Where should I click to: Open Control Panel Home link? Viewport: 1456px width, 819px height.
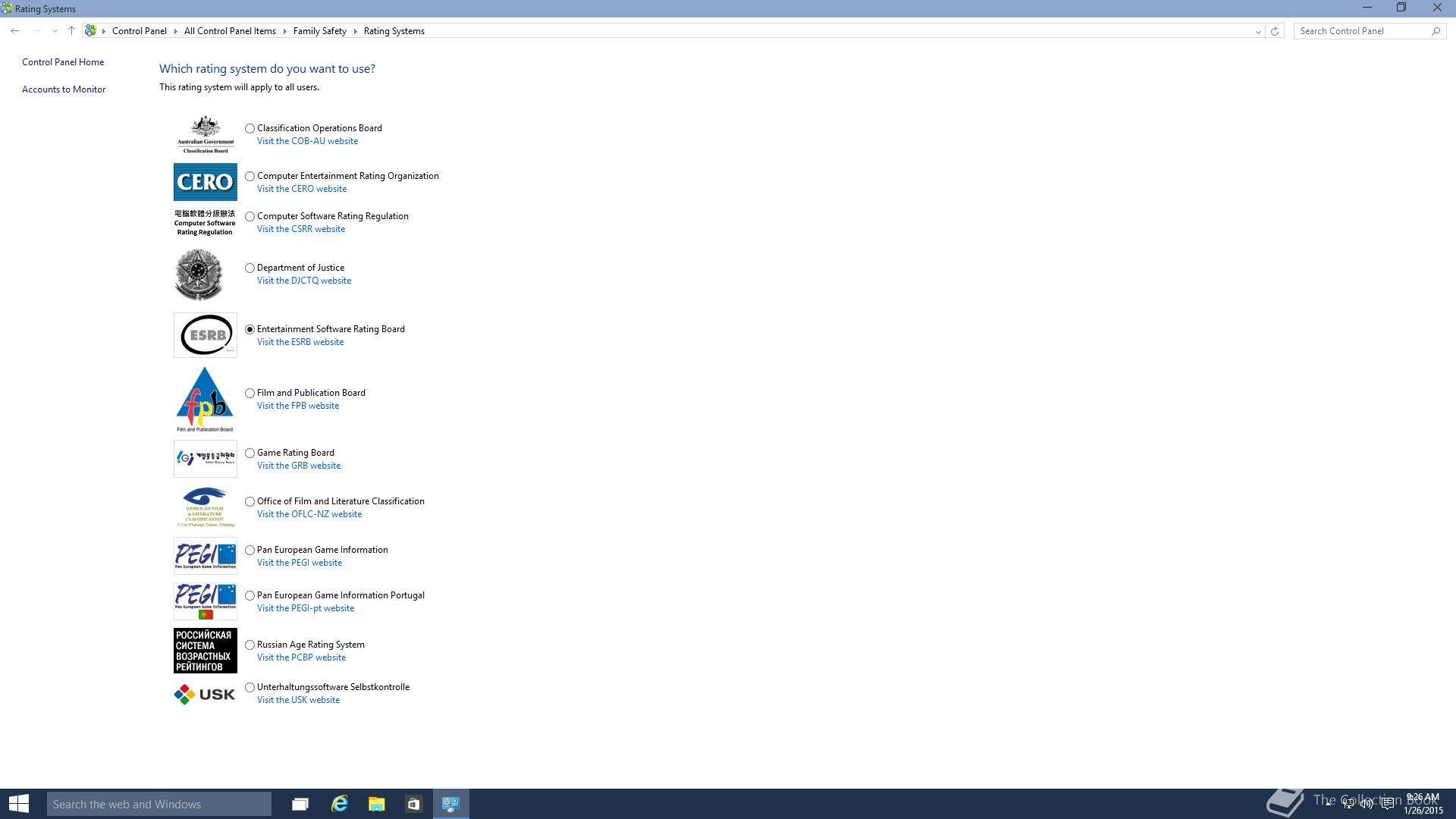pos(63,62)
